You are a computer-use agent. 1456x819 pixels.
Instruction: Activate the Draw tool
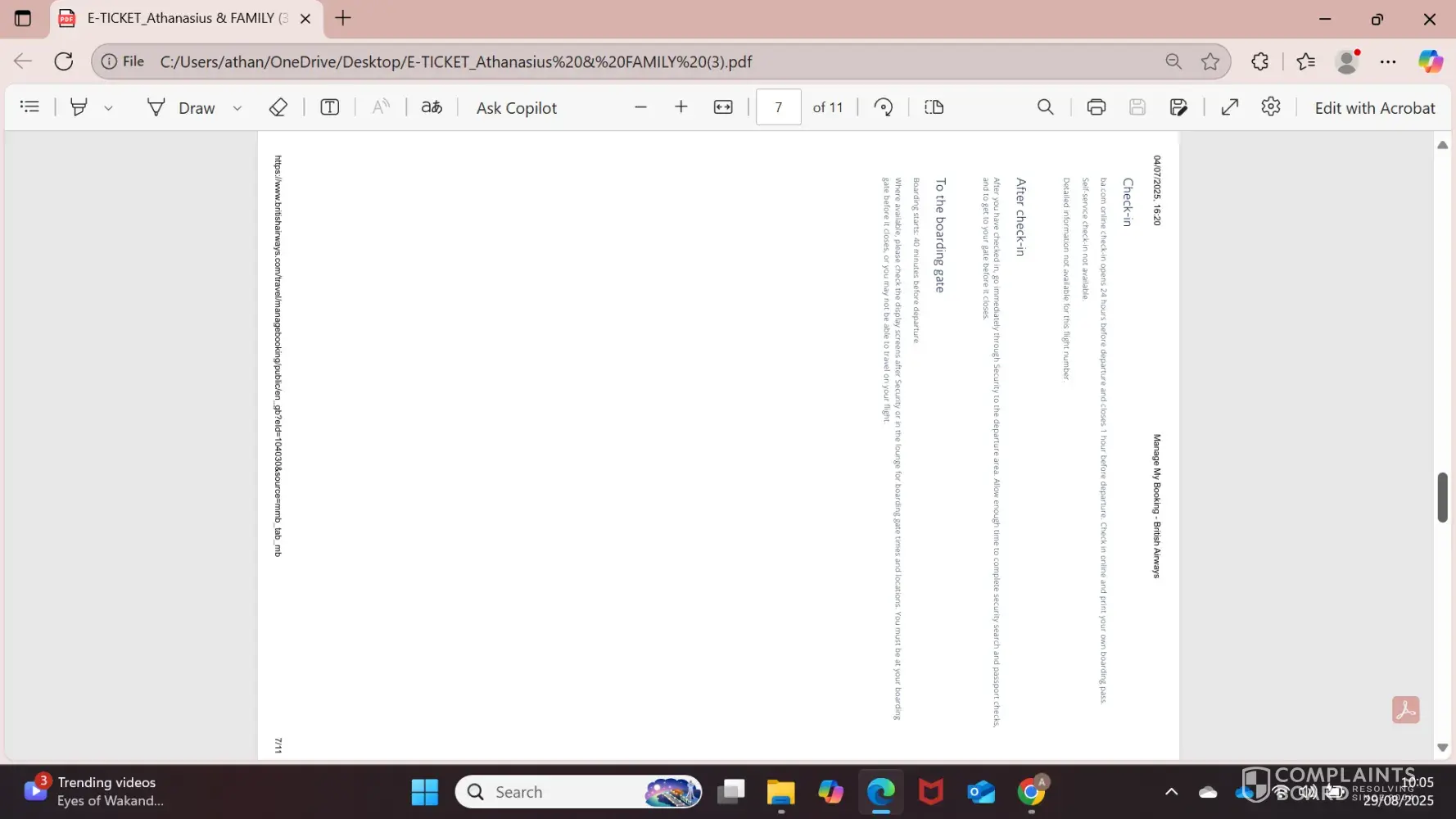181,107
